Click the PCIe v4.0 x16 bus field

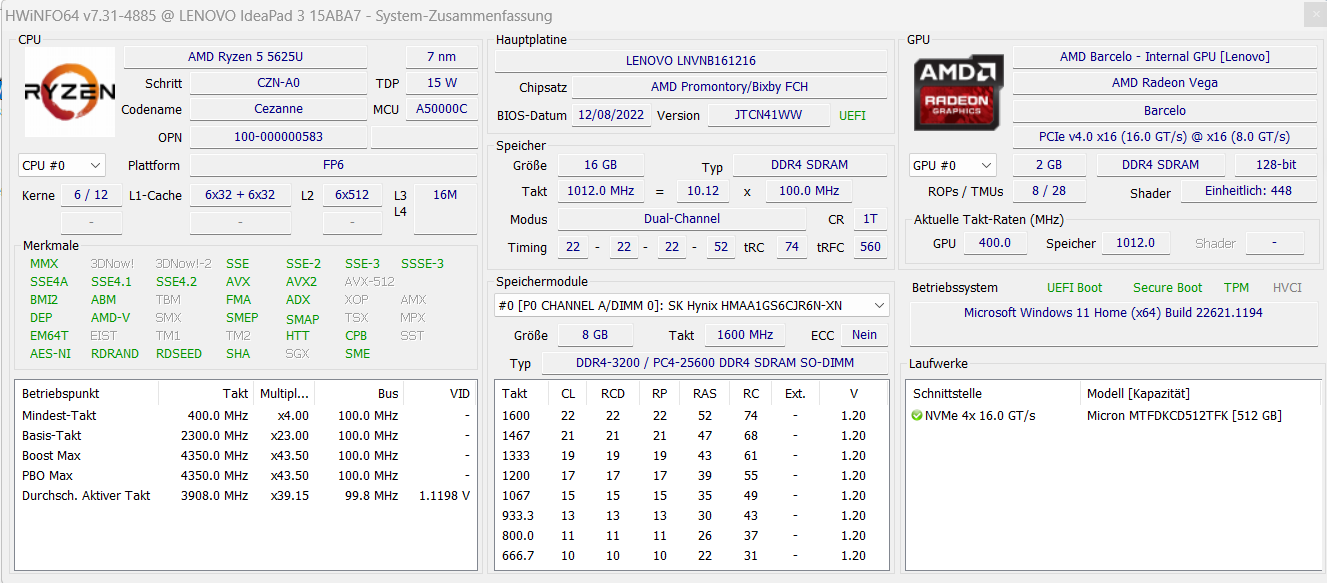1165,137
